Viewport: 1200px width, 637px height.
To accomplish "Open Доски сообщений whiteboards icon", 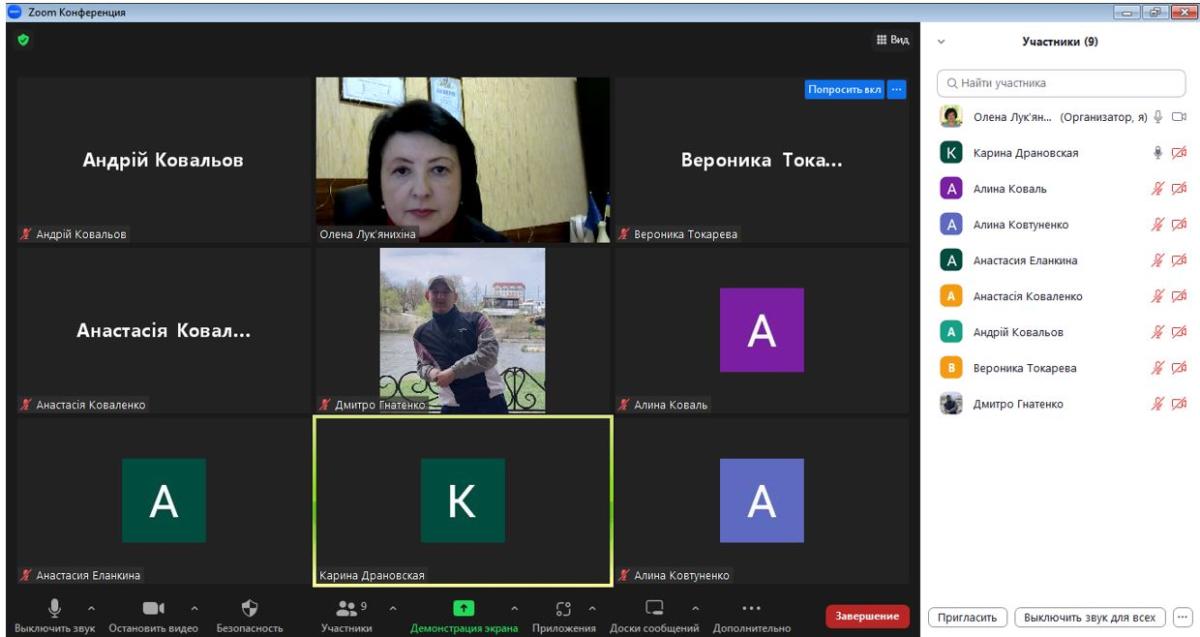I will point(654,608).
